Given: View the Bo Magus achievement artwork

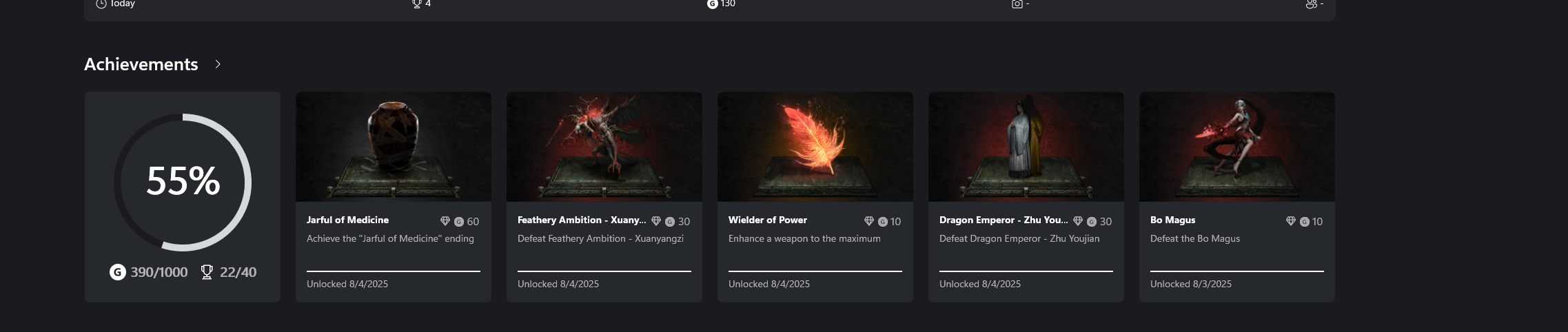Looking at the screenshot, I should pos(1237,147).
